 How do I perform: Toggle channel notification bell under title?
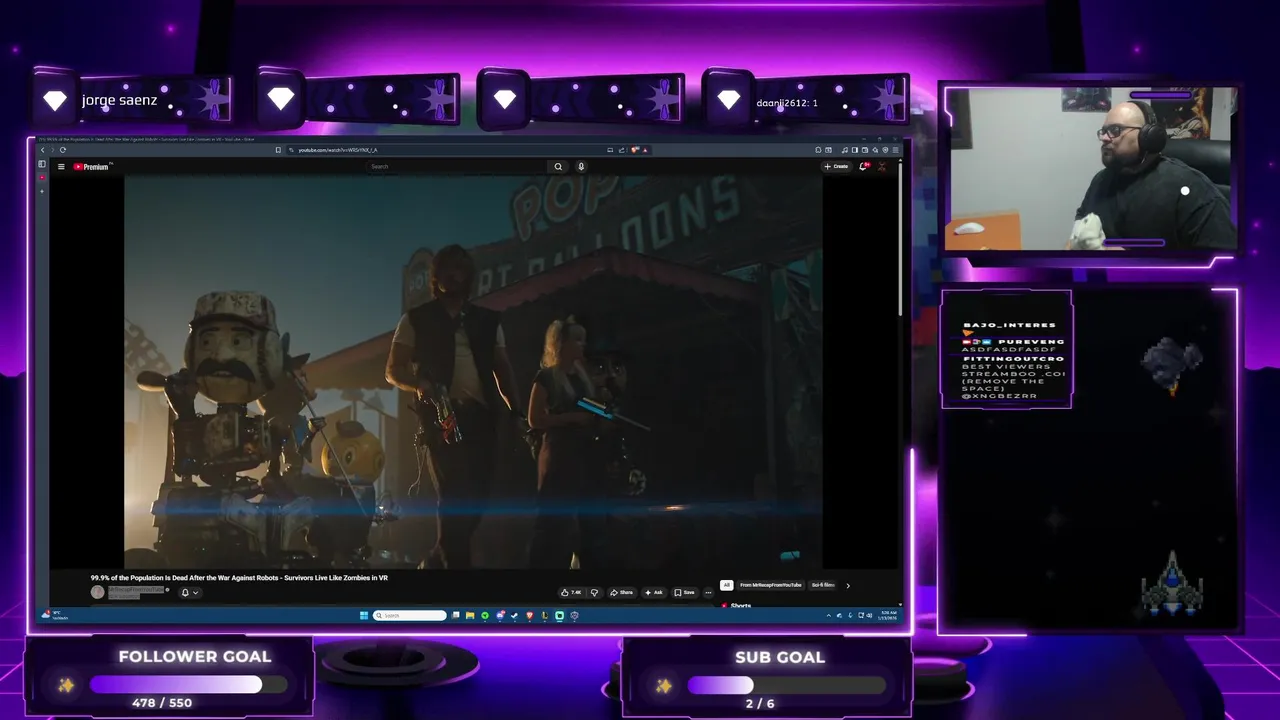[185, 592]
